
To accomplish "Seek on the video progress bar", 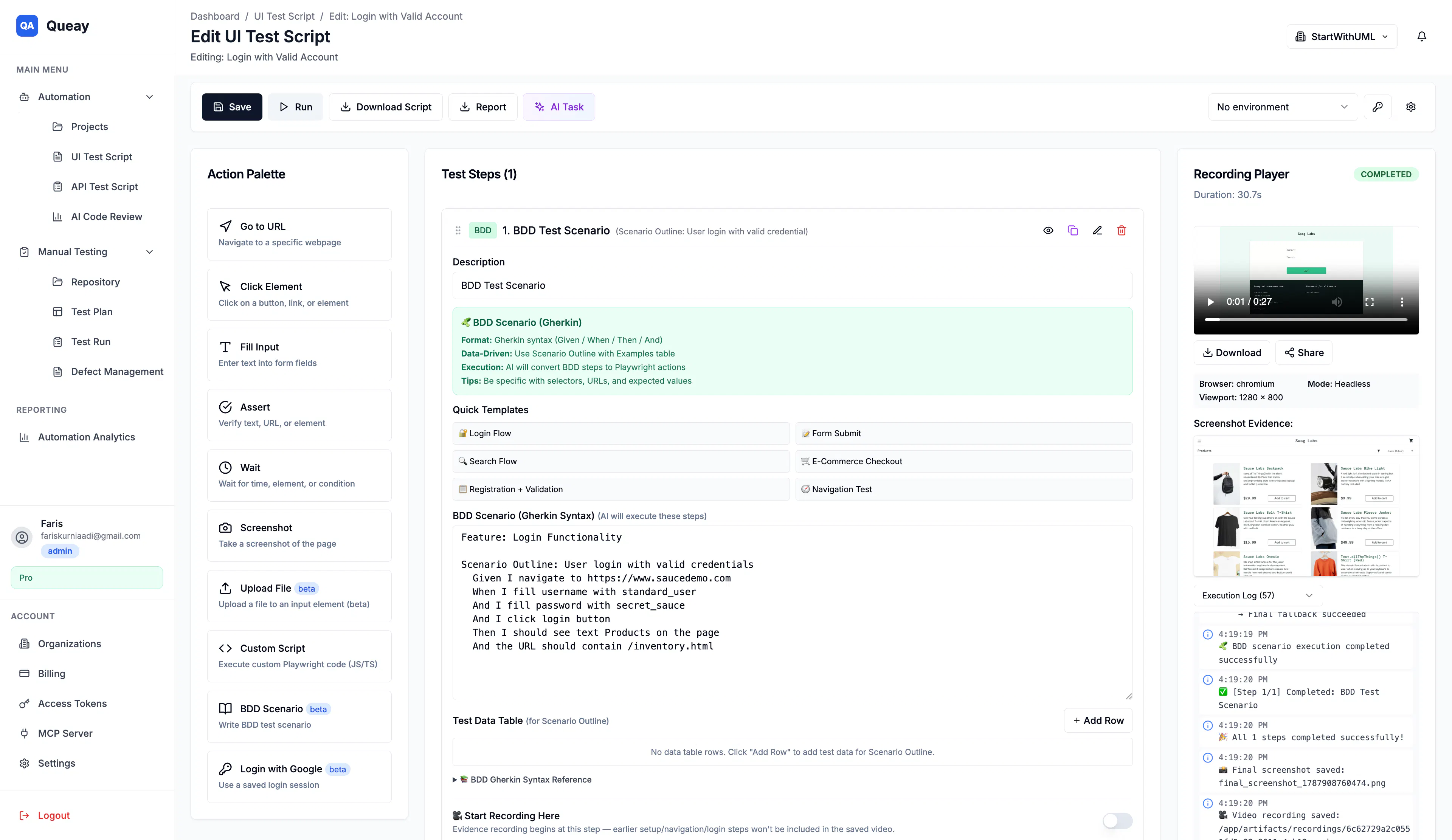I will 1306,319.
